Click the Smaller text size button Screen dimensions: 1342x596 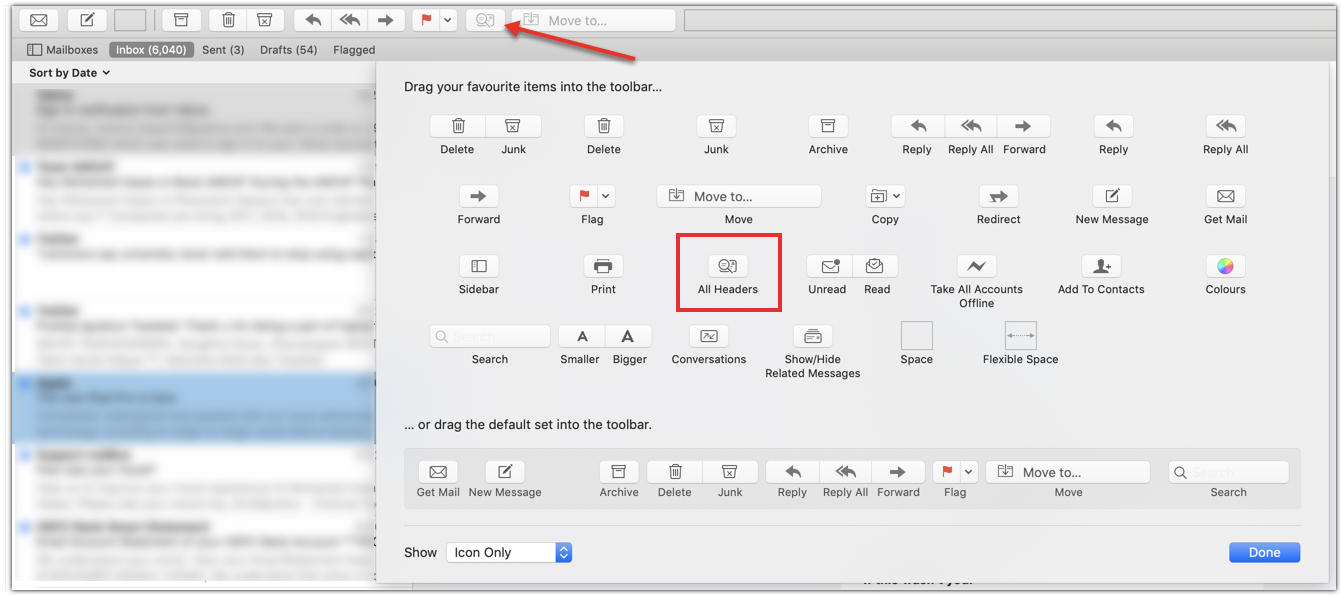pos(582,336)
